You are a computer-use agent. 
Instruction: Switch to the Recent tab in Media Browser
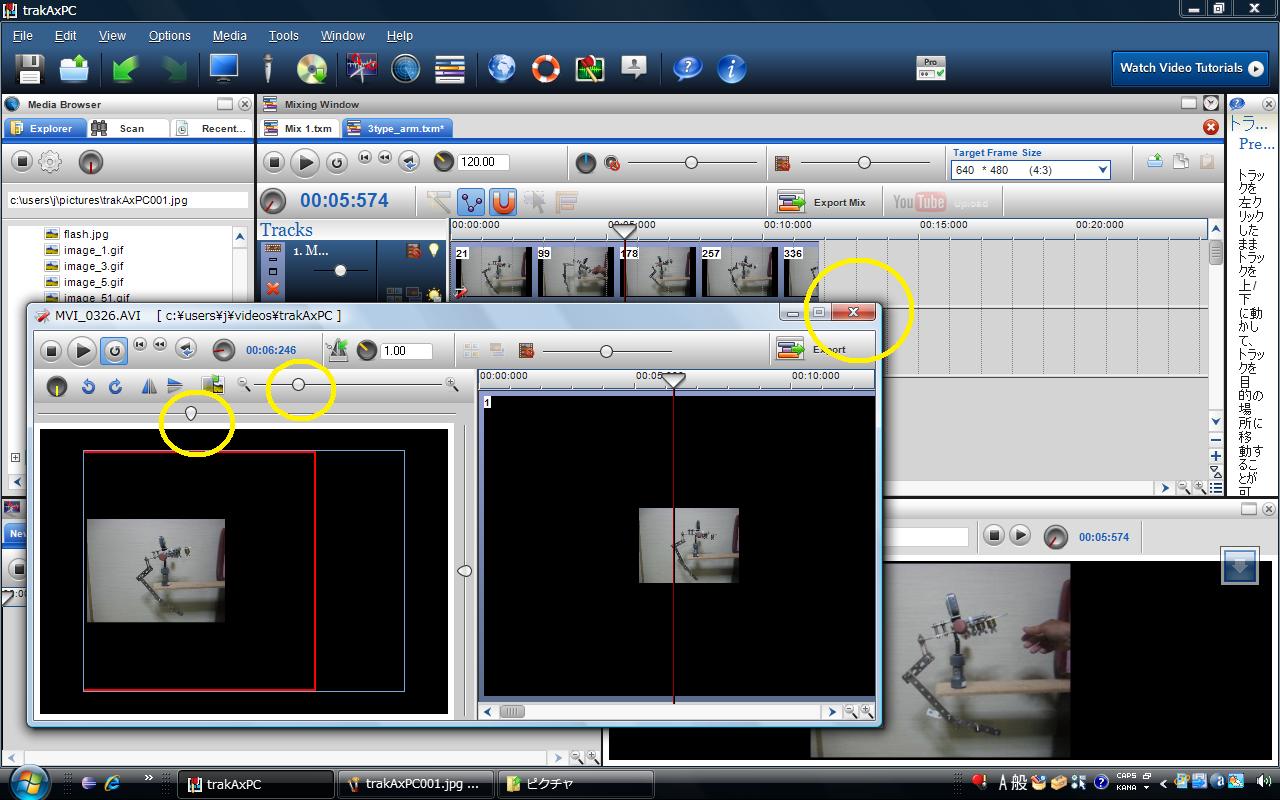click(x=211, y=128)
